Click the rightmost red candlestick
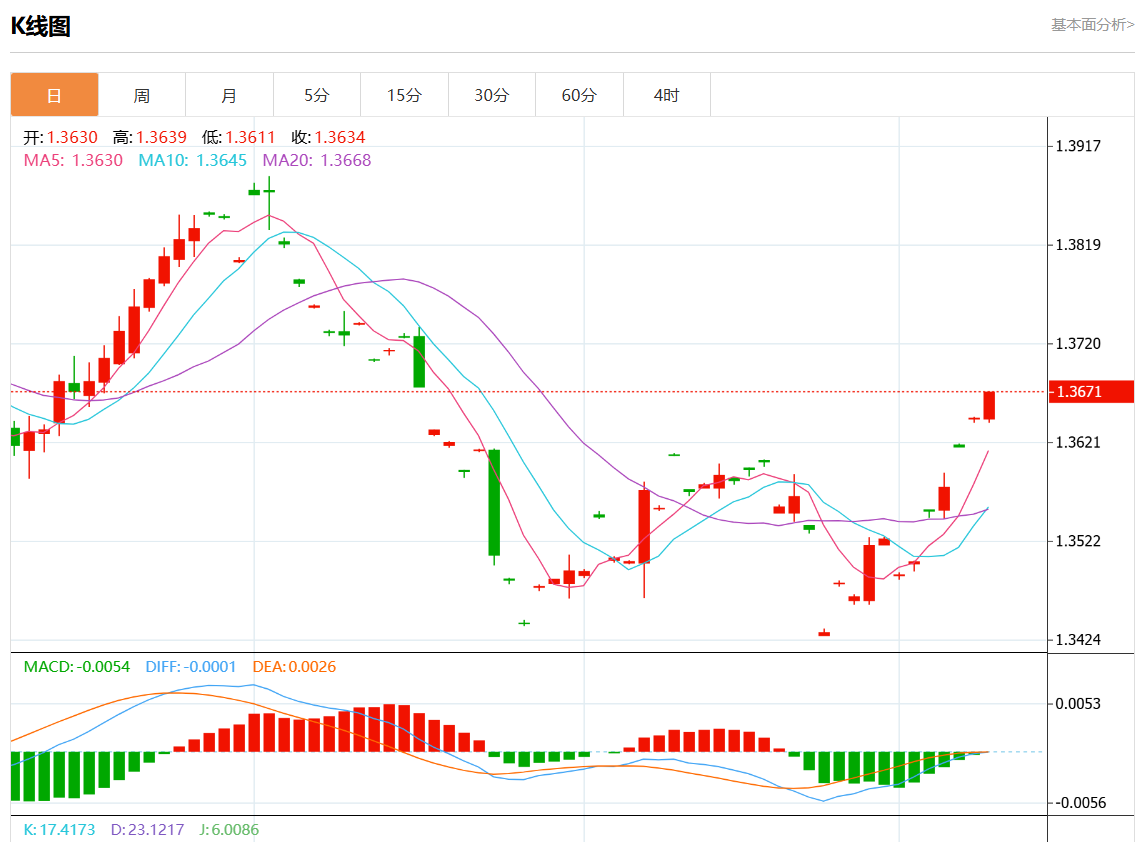 coord(989,405)
